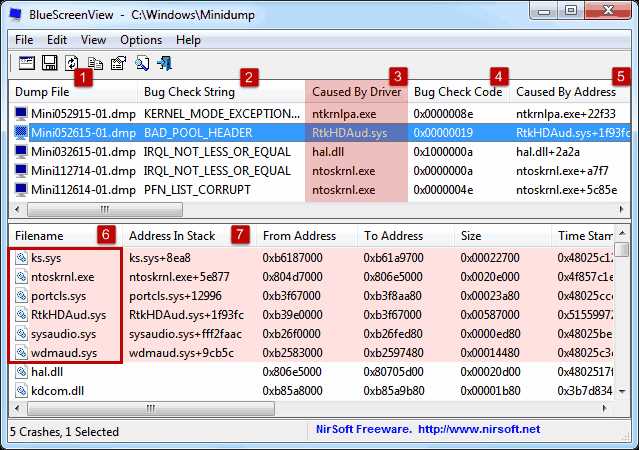Click the file icon next to sysaudio.sys
The height and width of the screenshot is (450, 639).
pyautogui.click(x=21, y=334)
